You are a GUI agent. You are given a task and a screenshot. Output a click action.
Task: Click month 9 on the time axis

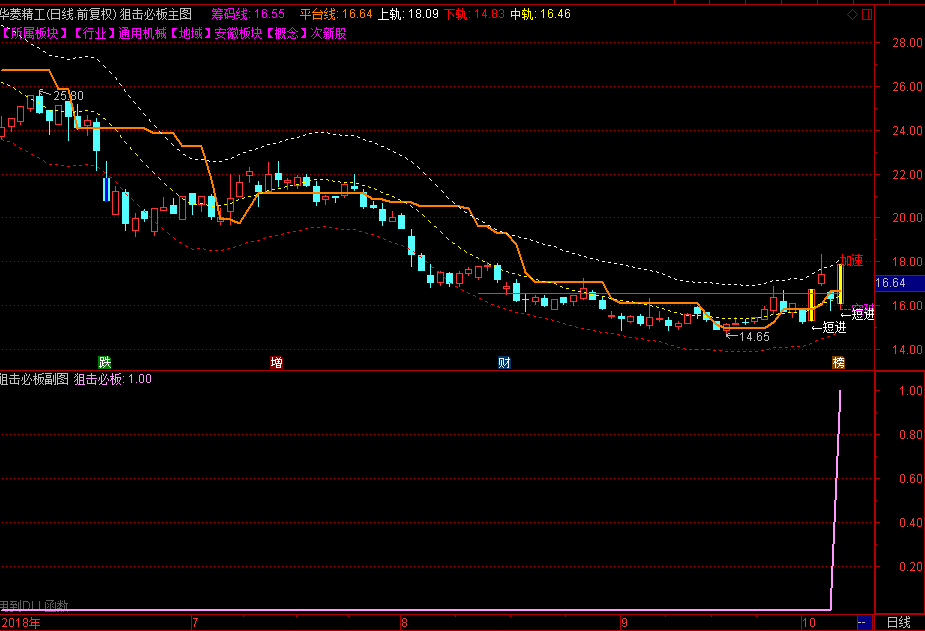click(x=624, y=623)
